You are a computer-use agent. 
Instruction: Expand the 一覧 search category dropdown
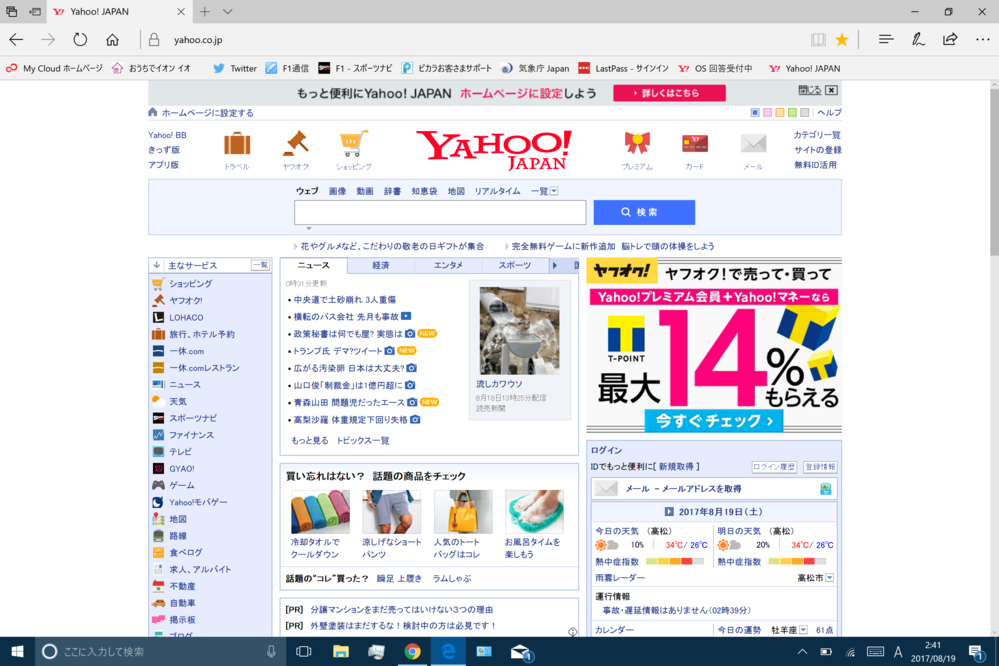click(x=554, y=191)
